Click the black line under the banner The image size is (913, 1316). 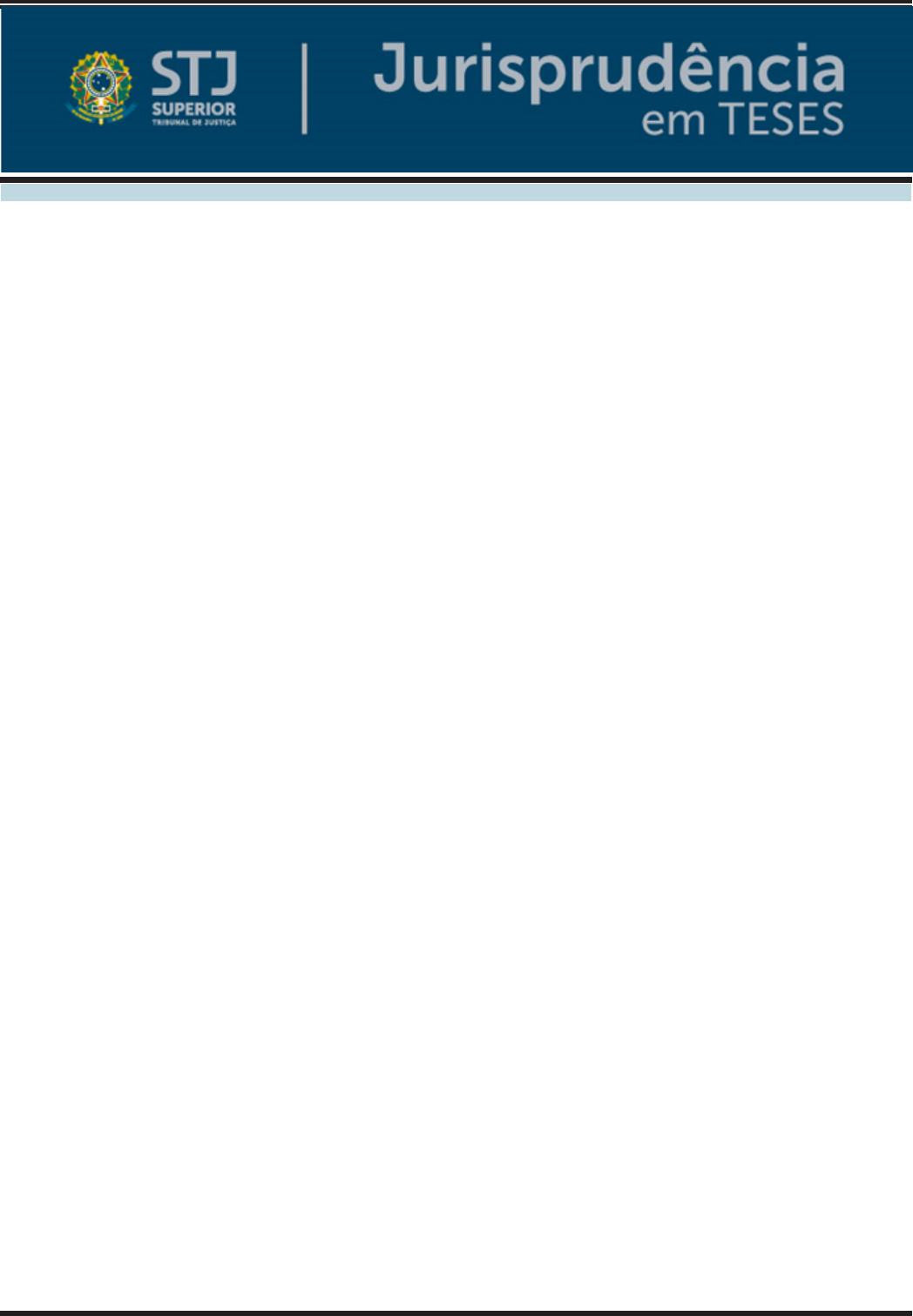[456, 179]
